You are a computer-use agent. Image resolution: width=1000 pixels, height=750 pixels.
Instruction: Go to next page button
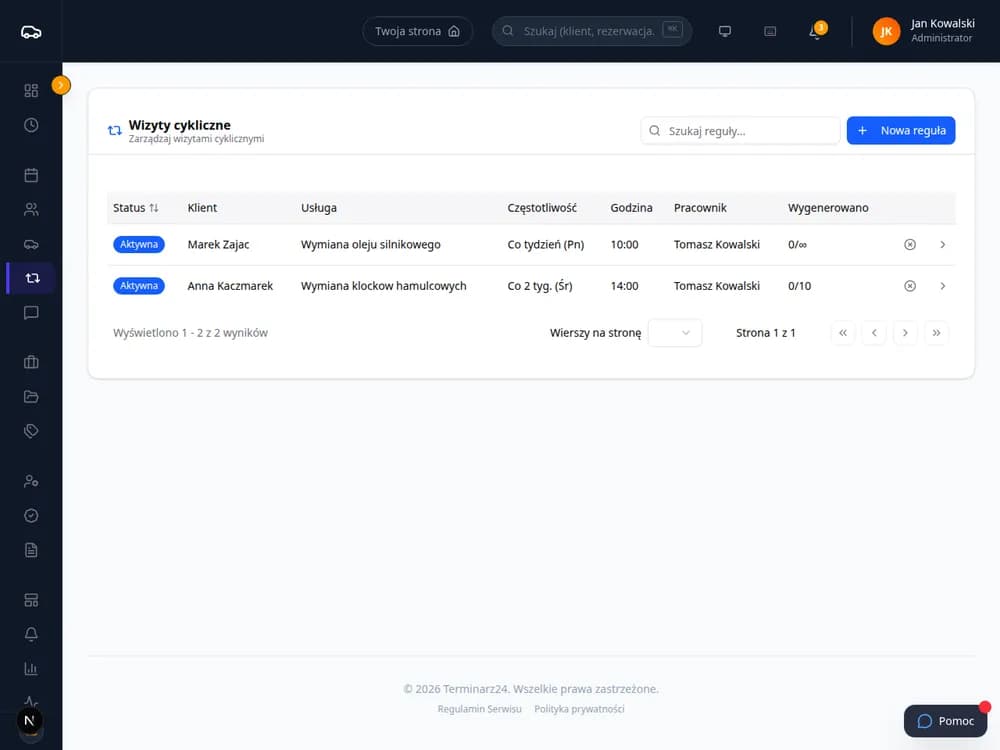point(905,333)
